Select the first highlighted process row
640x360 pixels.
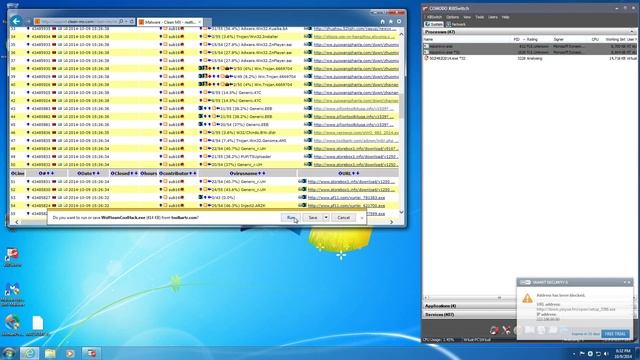530,47
